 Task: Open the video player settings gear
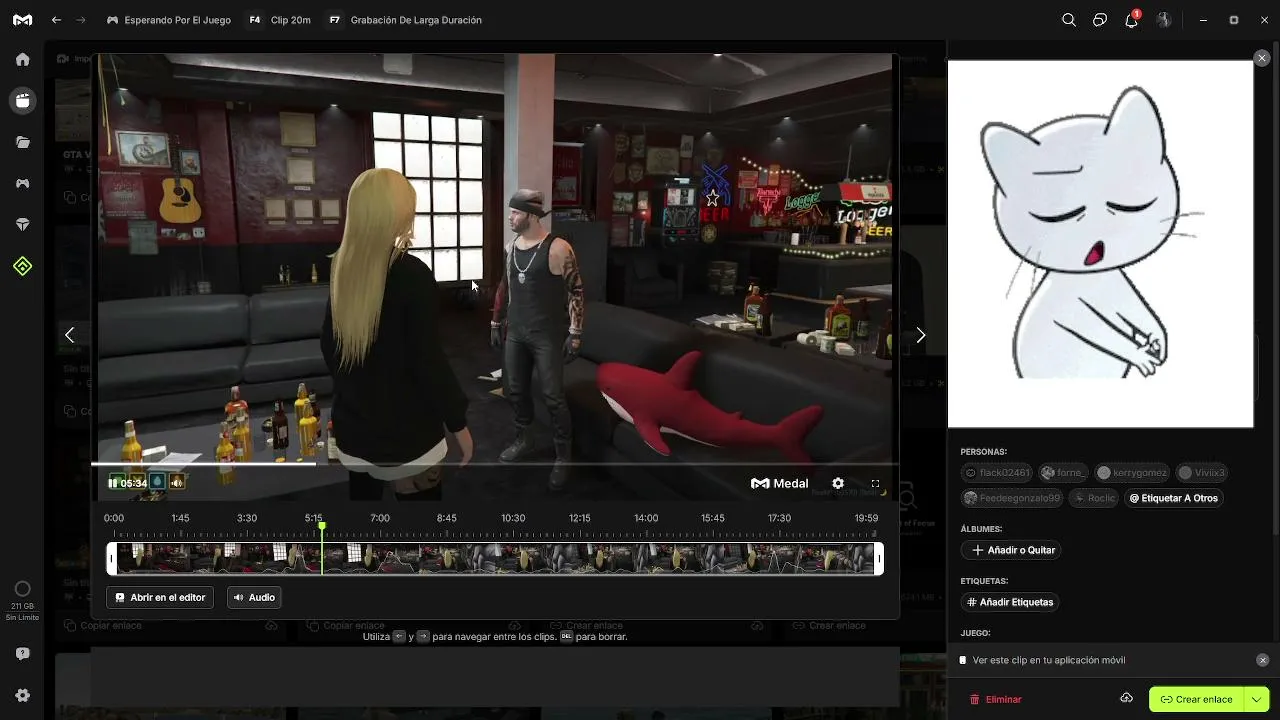click(838, 483)
